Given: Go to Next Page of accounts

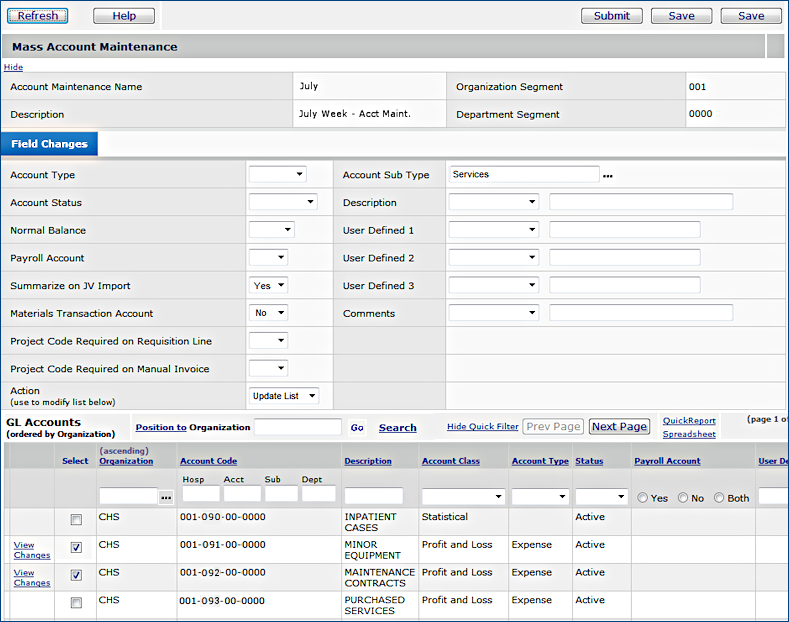Looking at the screenshot, I should coord(618,427).
